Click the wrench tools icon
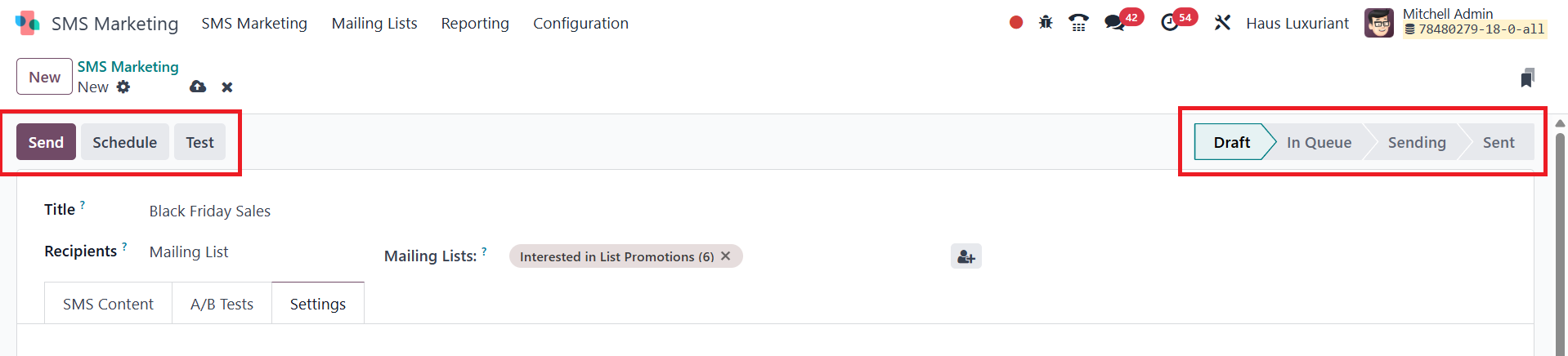This screenshot has width=1568, height=356. tap(1222, 23)
